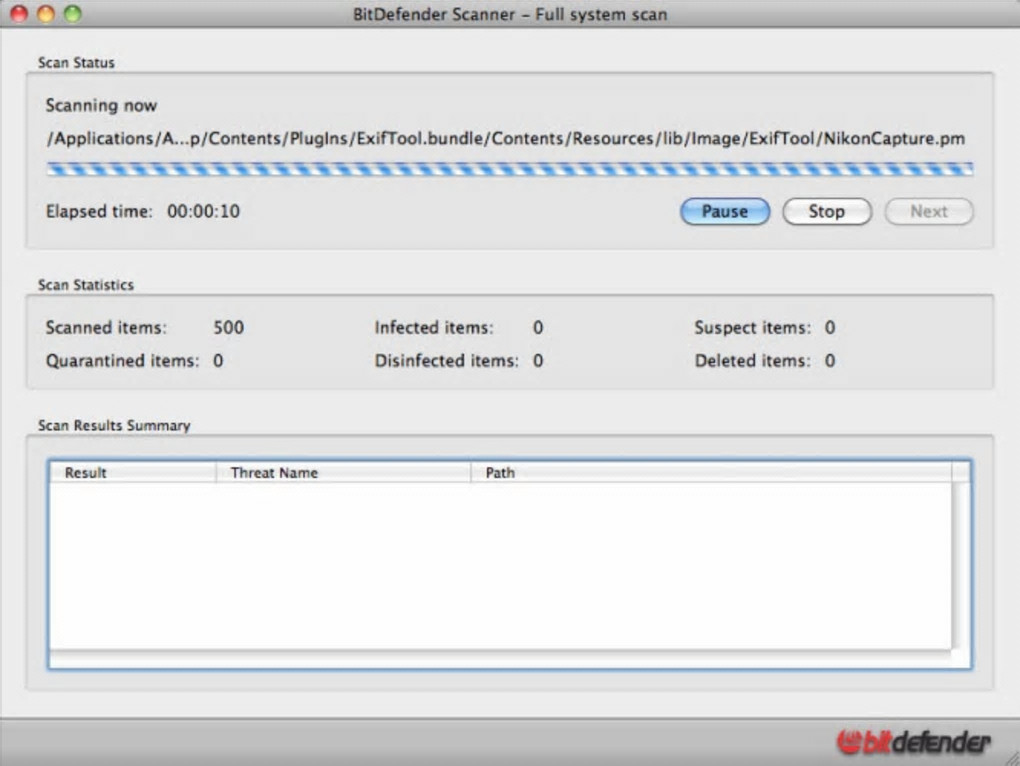Click the Infected items label

click(x=434, y=327)
